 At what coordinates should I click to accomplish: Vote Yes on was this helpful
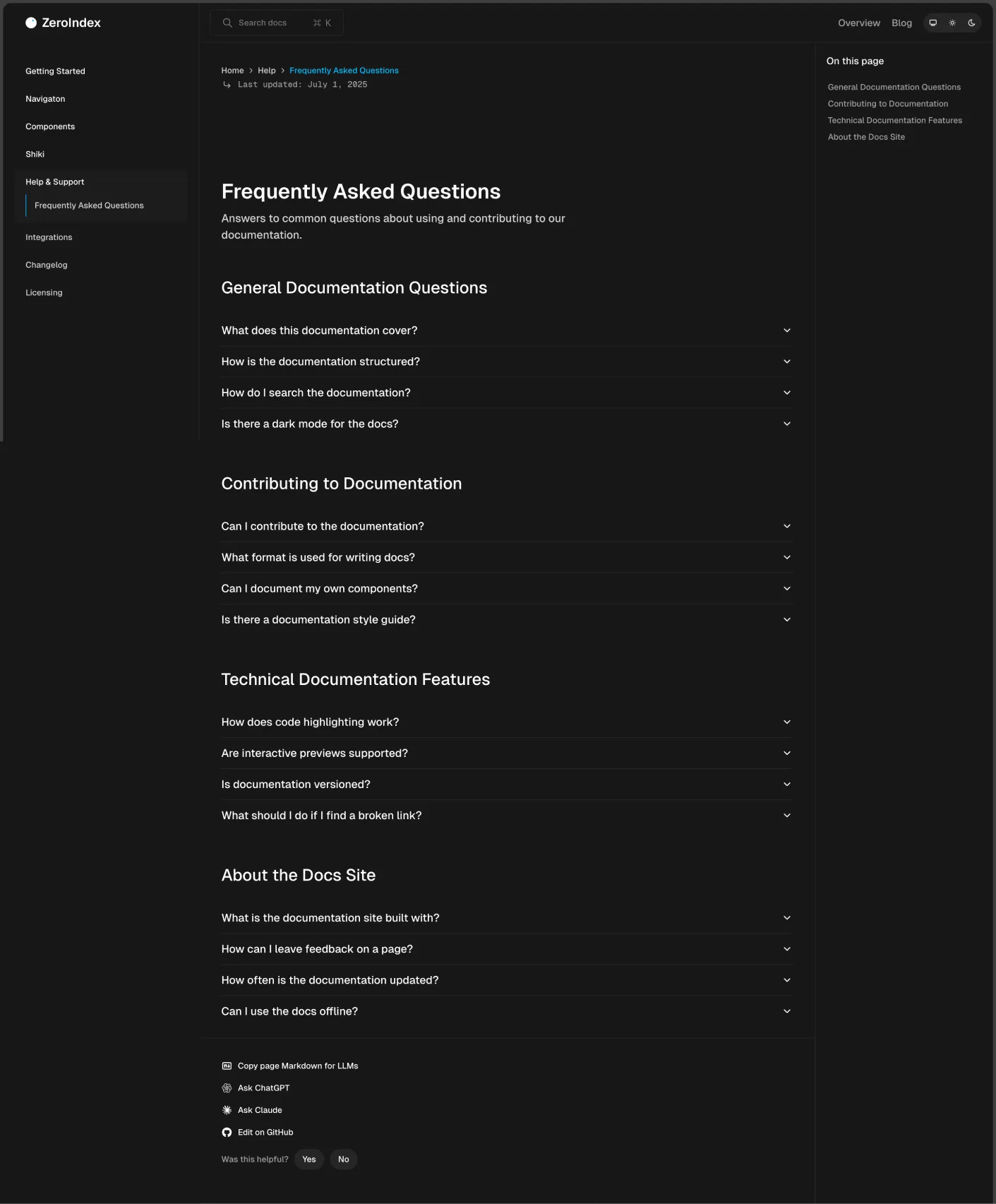pos(309,1159)
